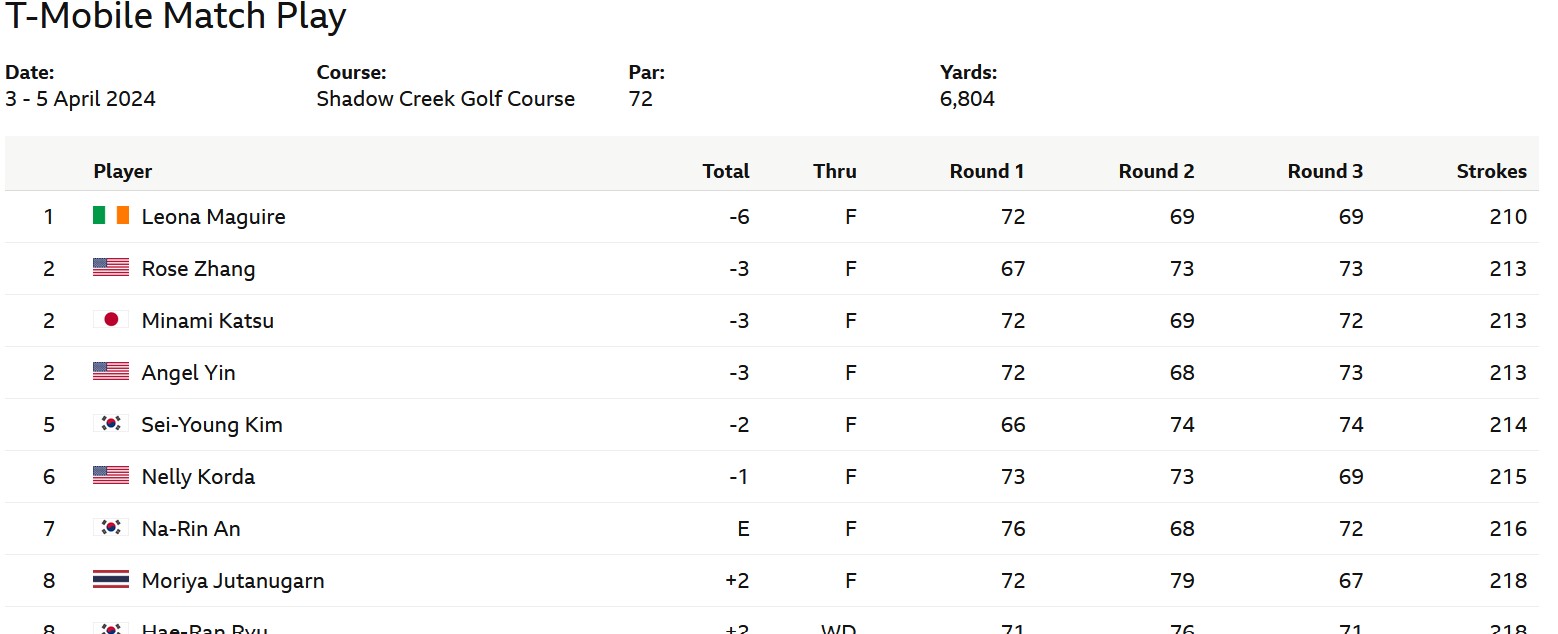The image size is (1558, 634).
Task: Click the US flag beside Rose Zhang
Action: click(x=111, y=268)
